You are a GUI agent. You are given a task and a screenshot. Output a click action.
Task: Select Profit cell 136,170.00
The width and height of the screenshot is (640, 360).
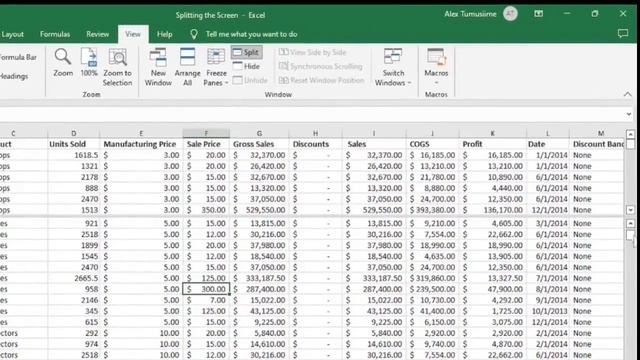tap(493, 210)
